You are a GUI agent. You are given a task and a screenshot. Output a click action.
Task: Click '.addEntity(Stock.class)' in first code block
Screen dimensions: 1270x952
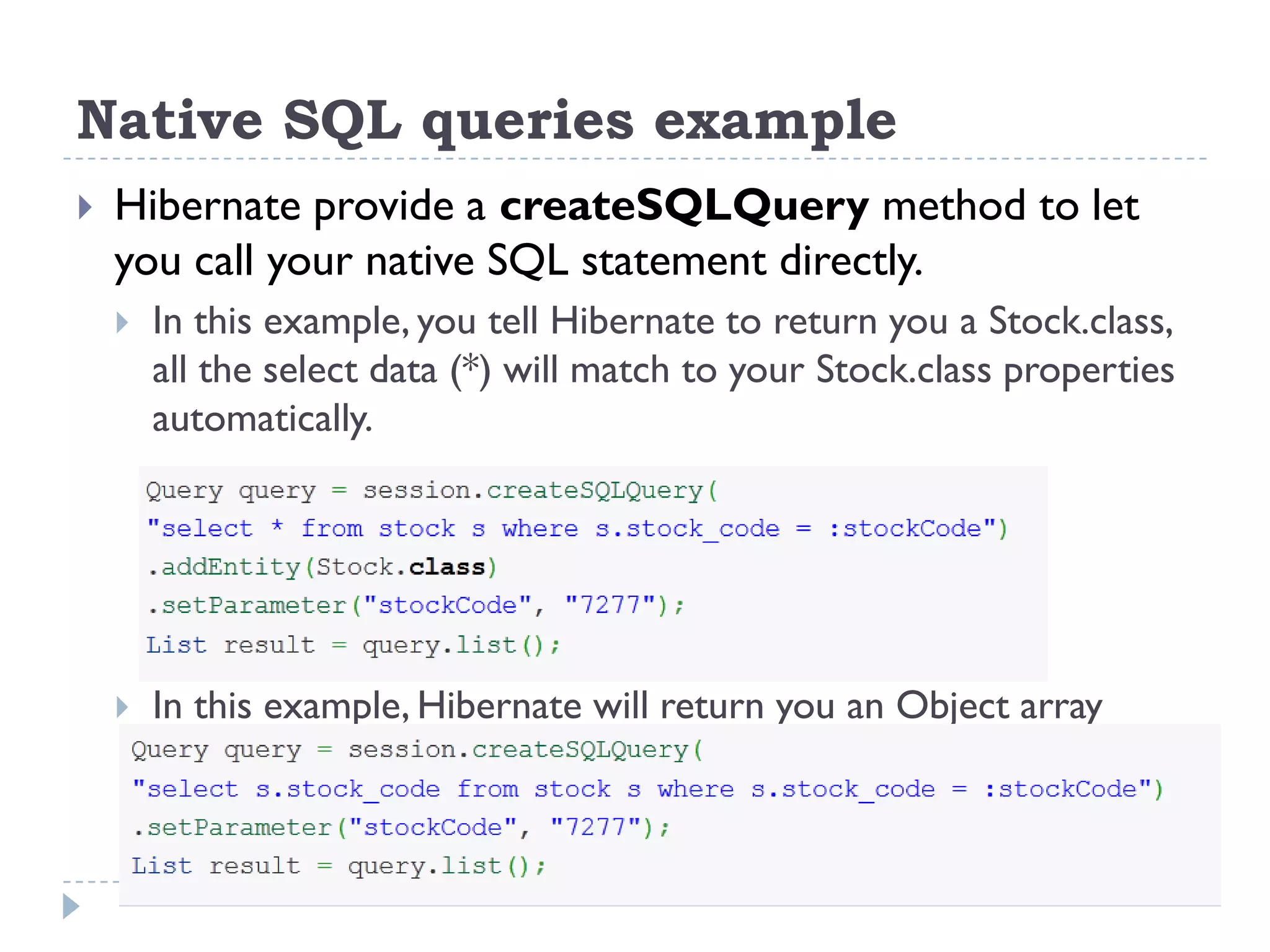pyautogui.click(x=322, y=567)
